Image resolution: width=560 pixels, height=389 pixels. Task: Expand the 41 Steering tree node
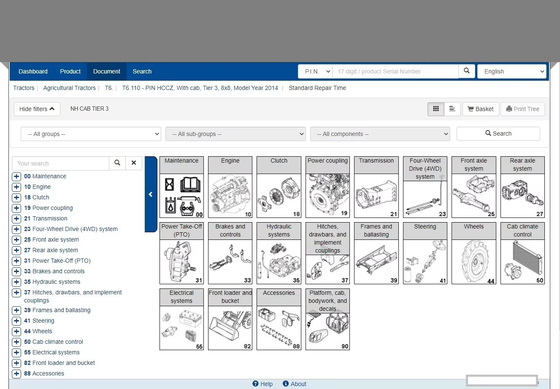tap(16, 321)
